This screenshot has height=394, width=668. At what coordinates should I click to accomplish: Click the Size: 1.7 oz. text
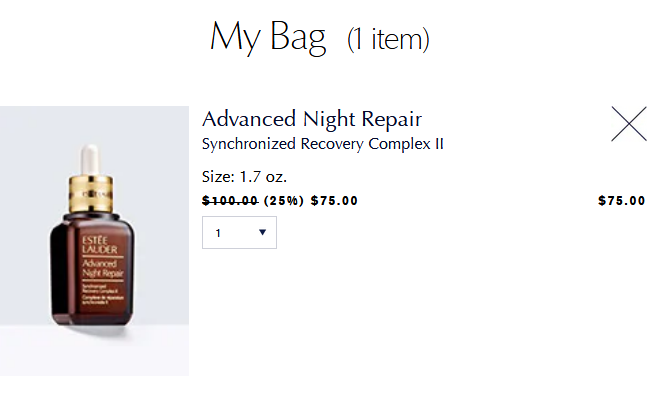pyautogui.click(x=244, y=177)
